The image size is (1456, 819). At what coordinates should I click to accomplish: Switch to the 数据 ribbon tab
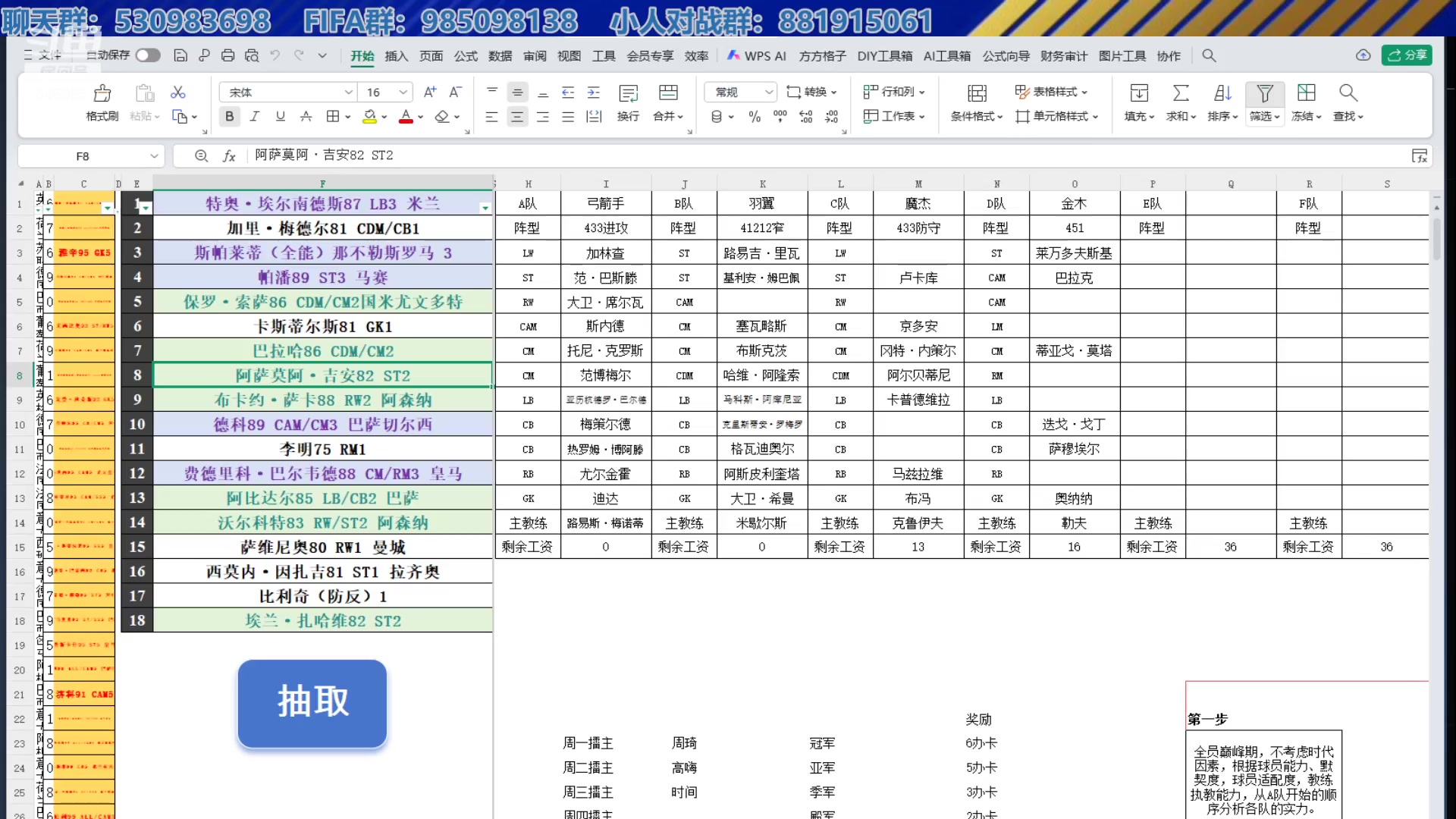pos(500,55)
